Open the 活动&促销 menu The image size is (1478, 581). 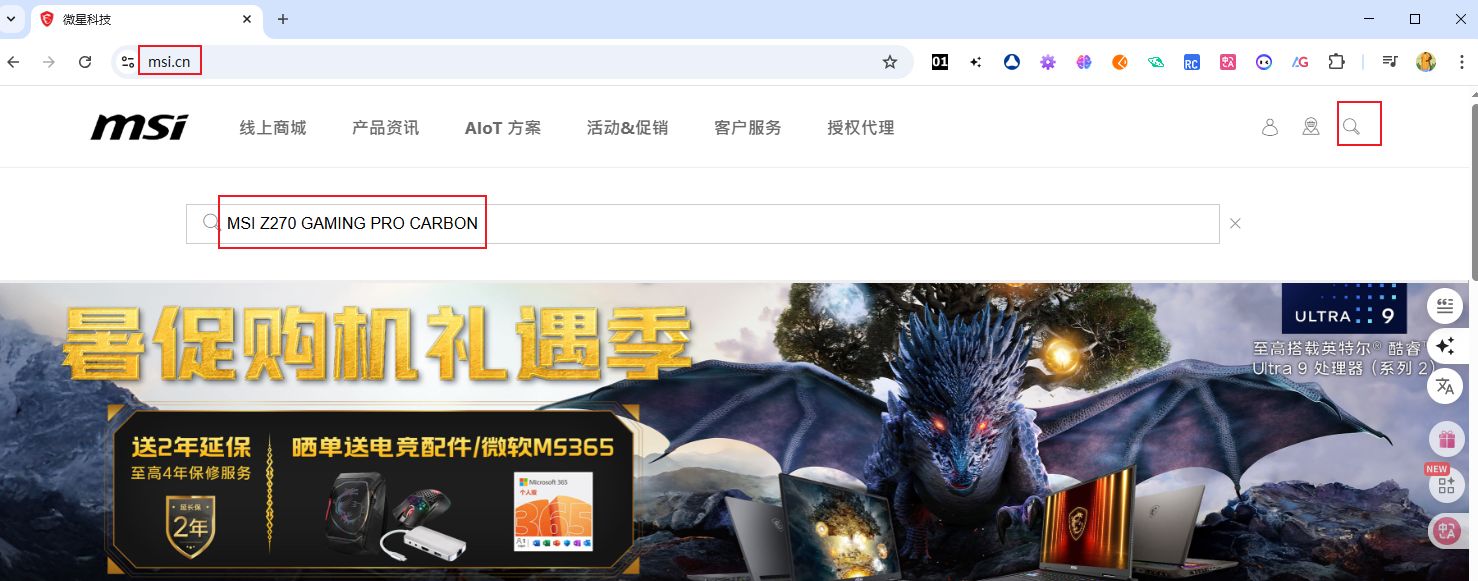click(x=627, y=128)
